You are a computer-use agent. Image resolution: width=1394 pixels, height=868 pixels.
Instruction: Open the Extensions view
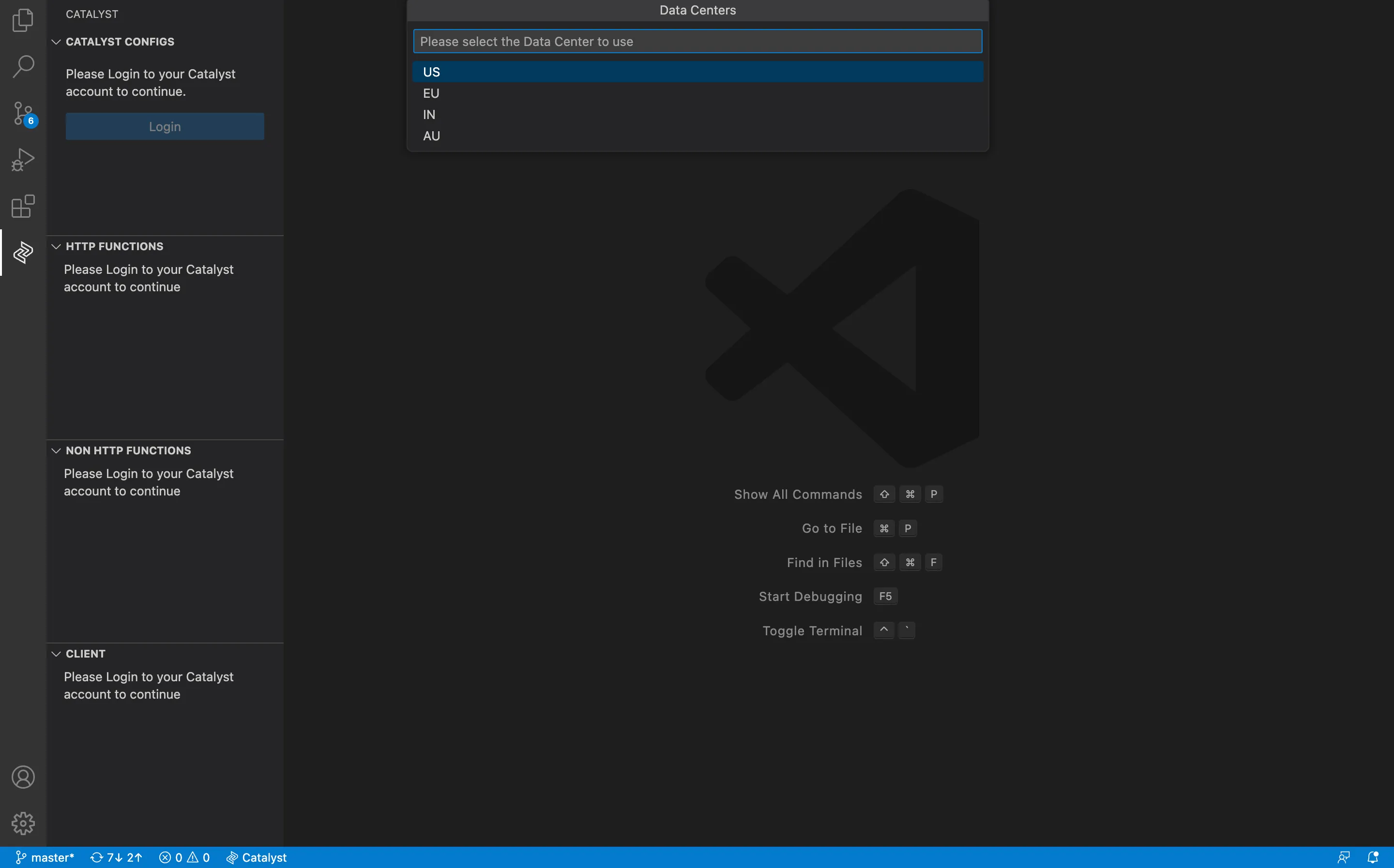click(23, 206)
